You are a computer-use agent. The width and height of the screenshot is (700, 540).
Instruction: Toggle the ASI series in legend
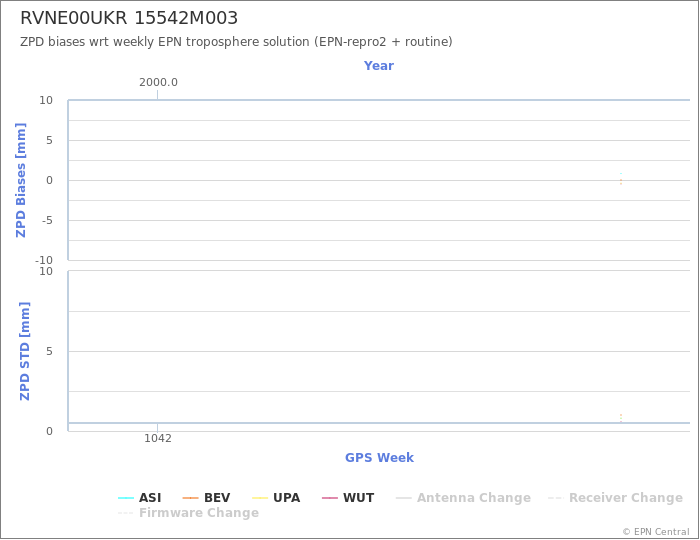click(x=140, y=498)
